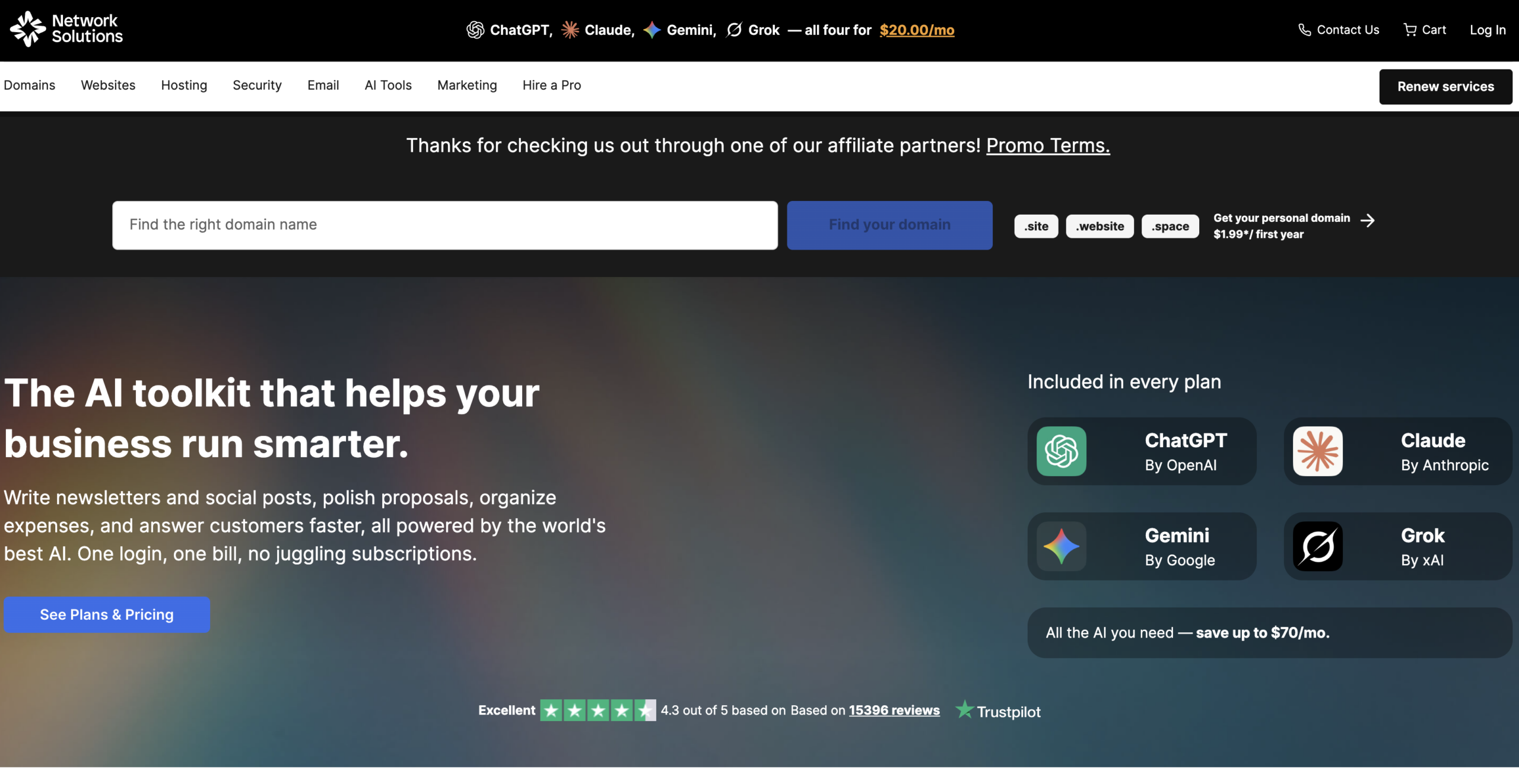Click the Gemini by Google card icon
This screenshot has height=784, width=1519.
1062,546
